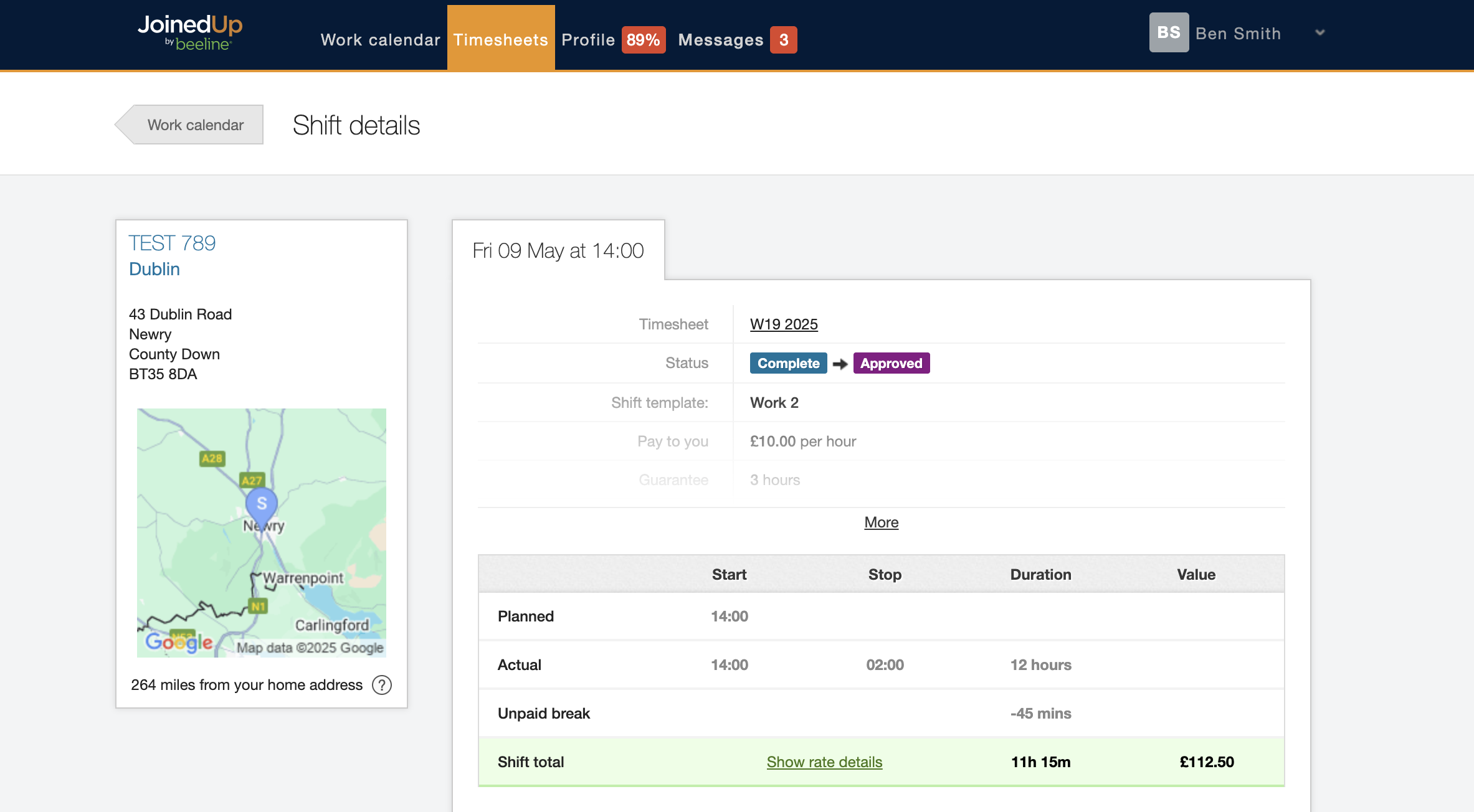Open the W19 2025 timesheet link
The image size is (1474, 812).
point(784,324)
